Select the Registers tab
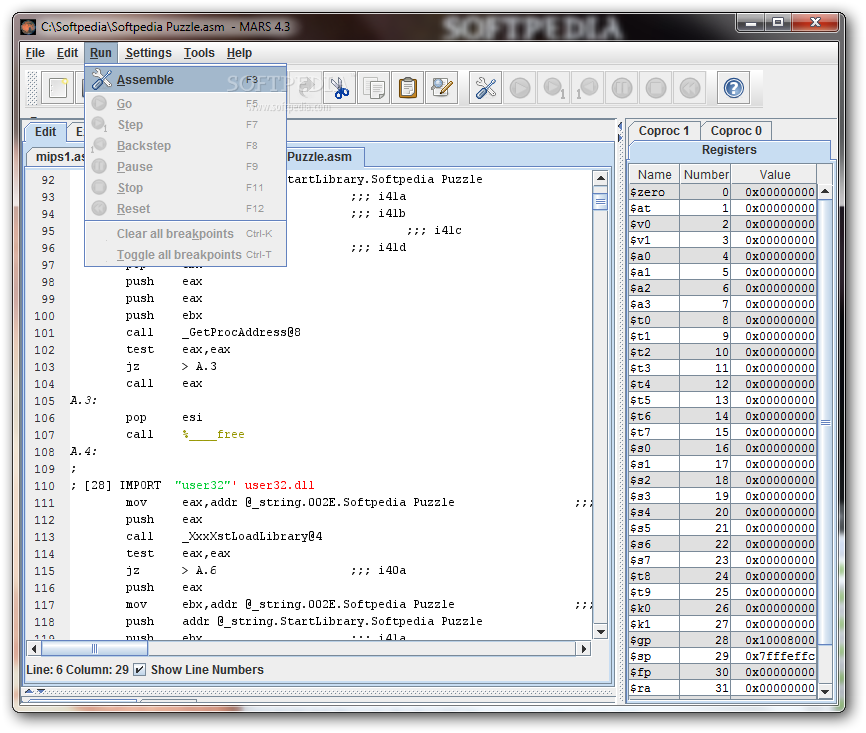866x733 pixels. click(x=729, y=150)
